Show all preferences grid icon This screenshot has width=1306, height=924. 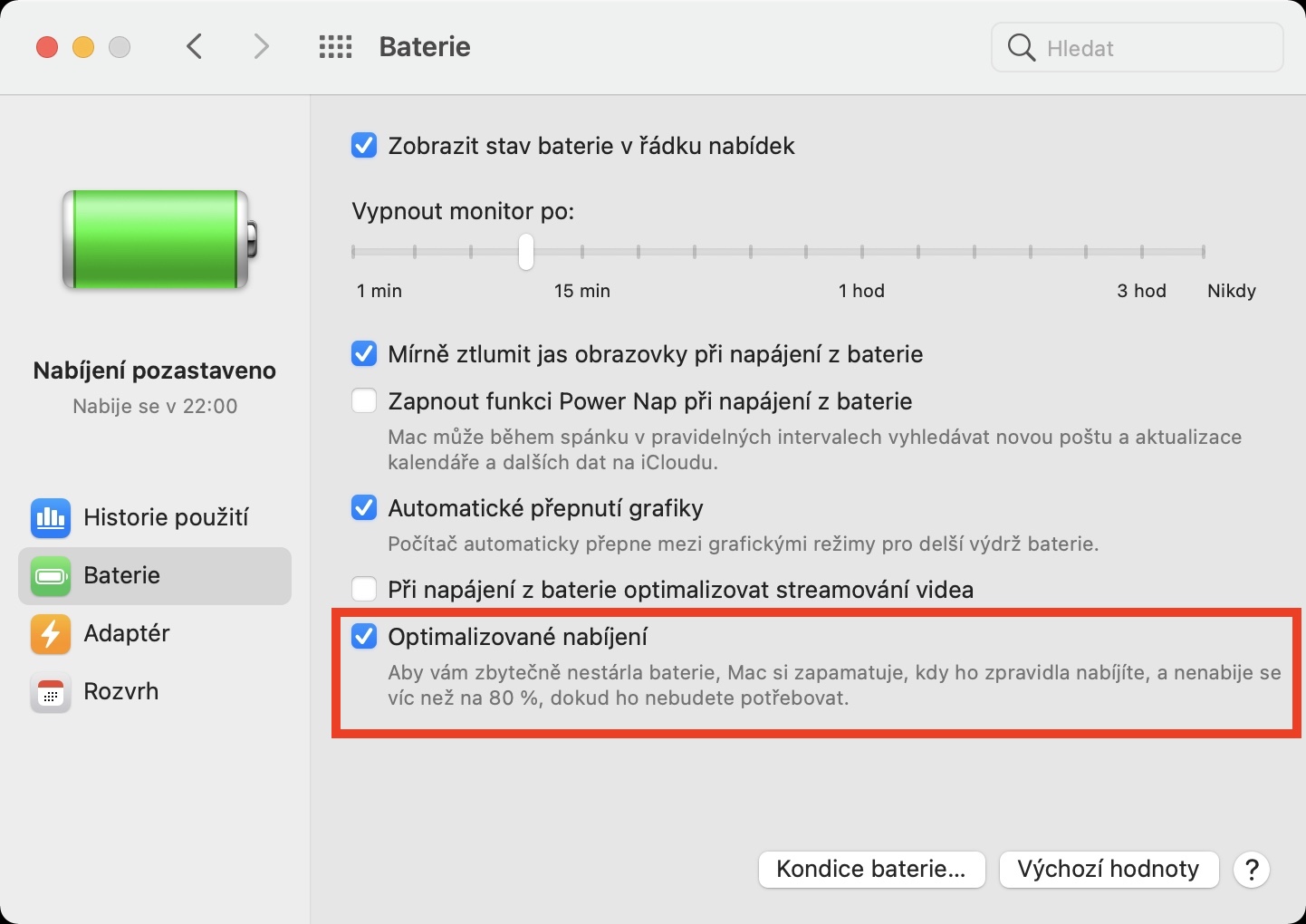pyautogui.click(x=335, y=47)
